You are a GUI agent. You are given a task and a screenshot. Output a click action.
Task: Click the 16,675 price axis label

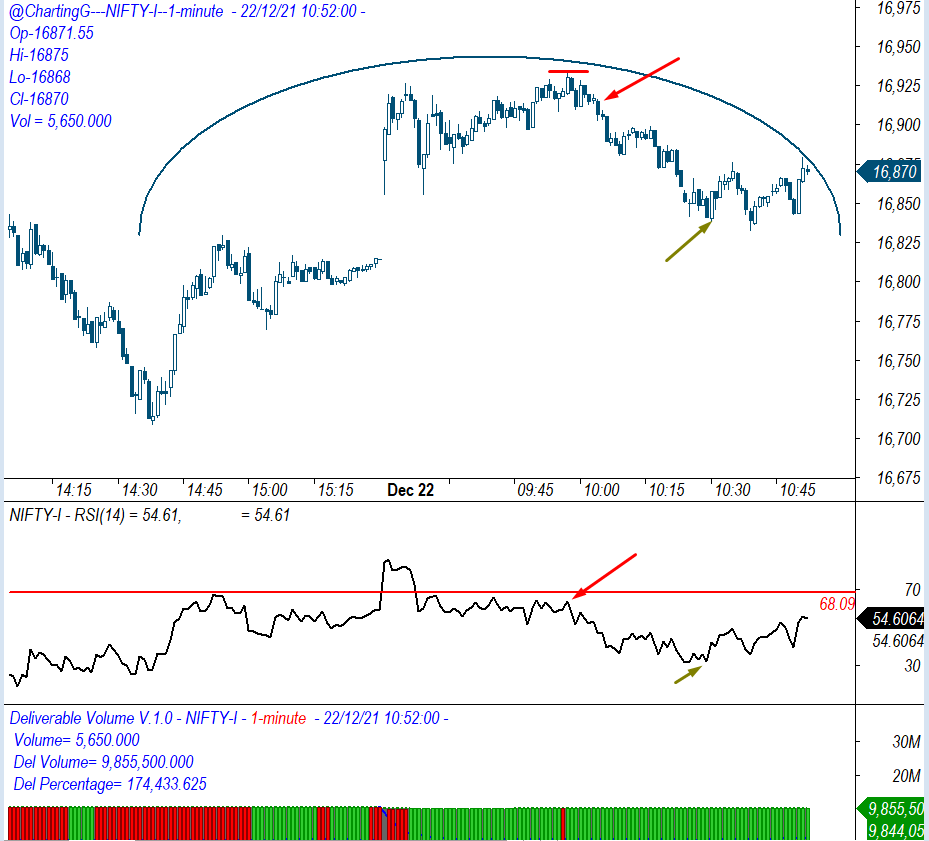coord(898,478)
